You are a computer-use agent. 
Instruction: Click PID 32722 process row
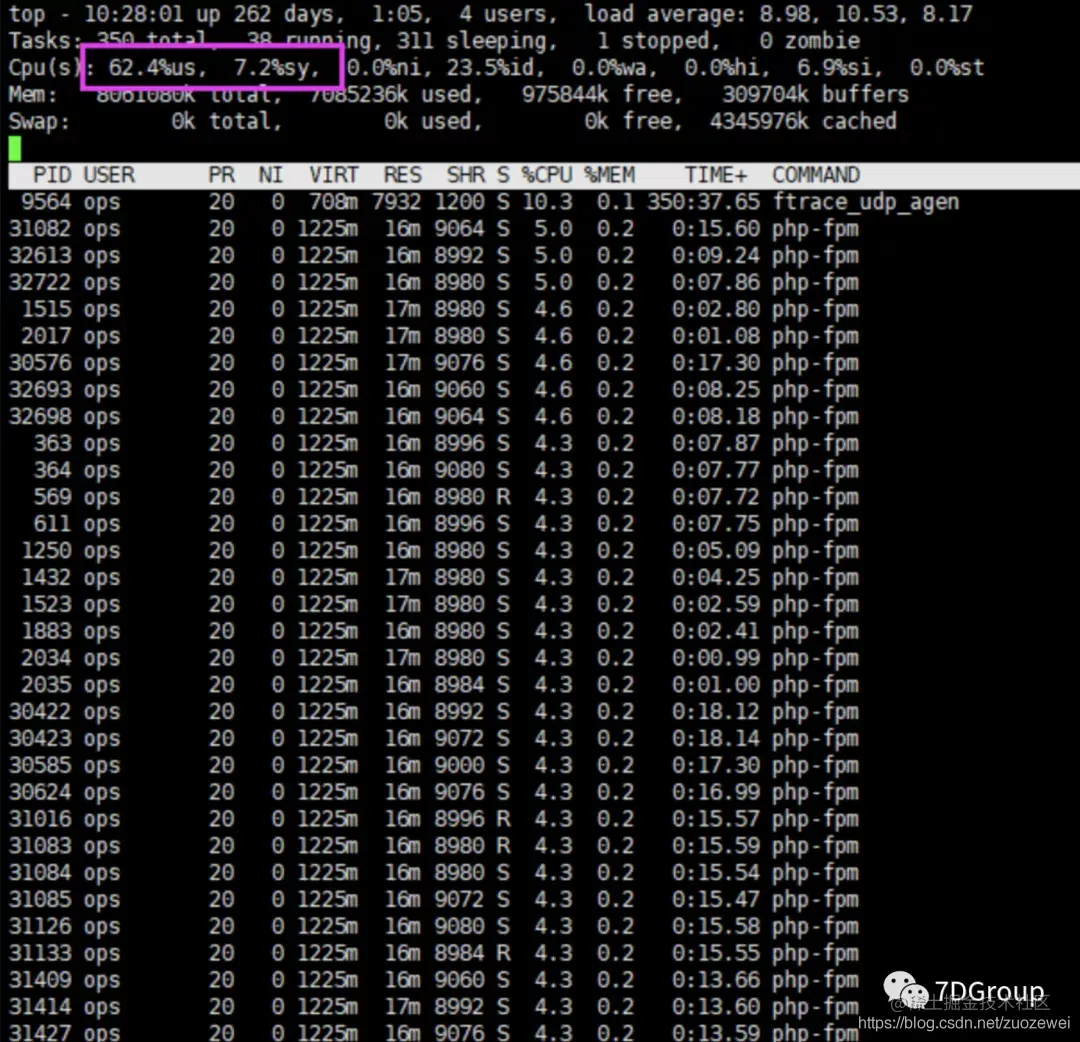[434, 282]
